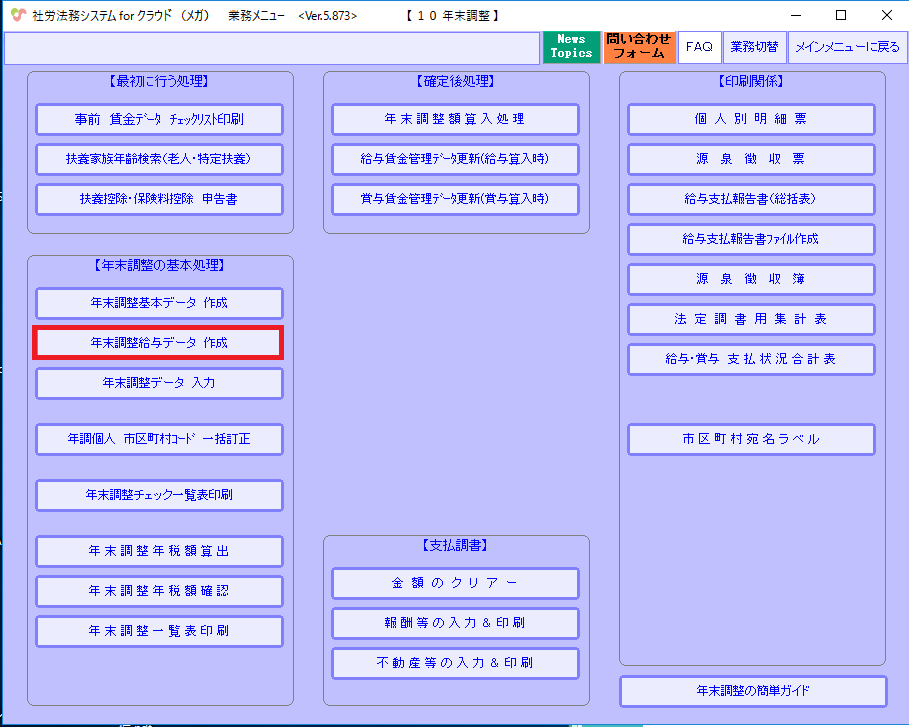The width and height of the screenshot is (909, 727).
Task: Maximize the 業務メニュー window
Action: point(841,16)
